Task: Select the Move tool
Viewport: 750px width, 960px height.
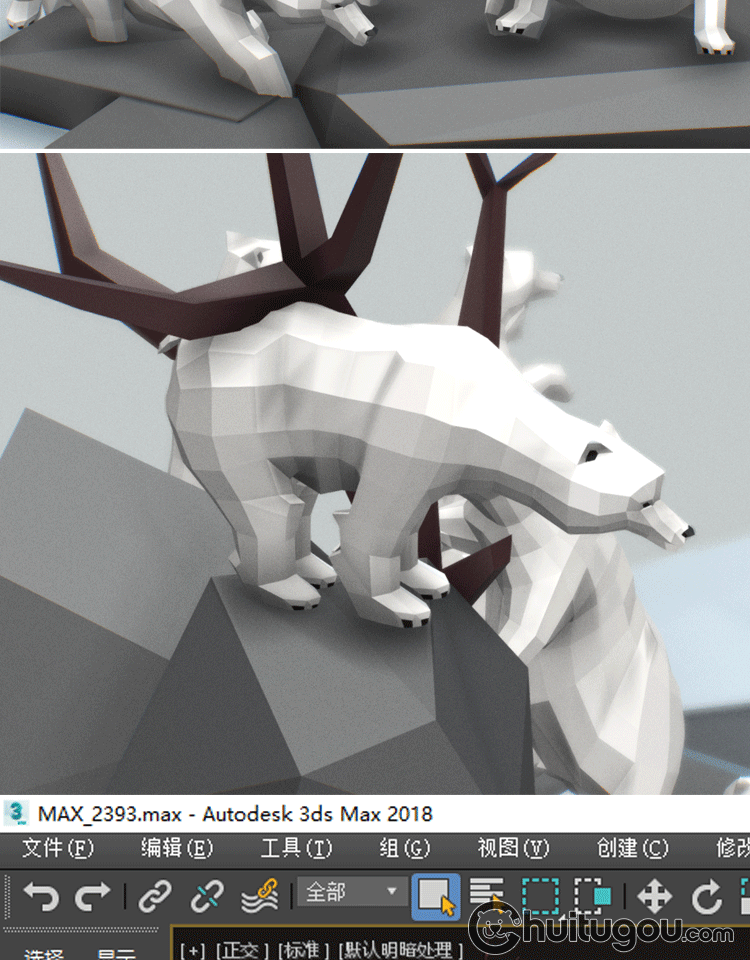Action: (x=654, y=895)
